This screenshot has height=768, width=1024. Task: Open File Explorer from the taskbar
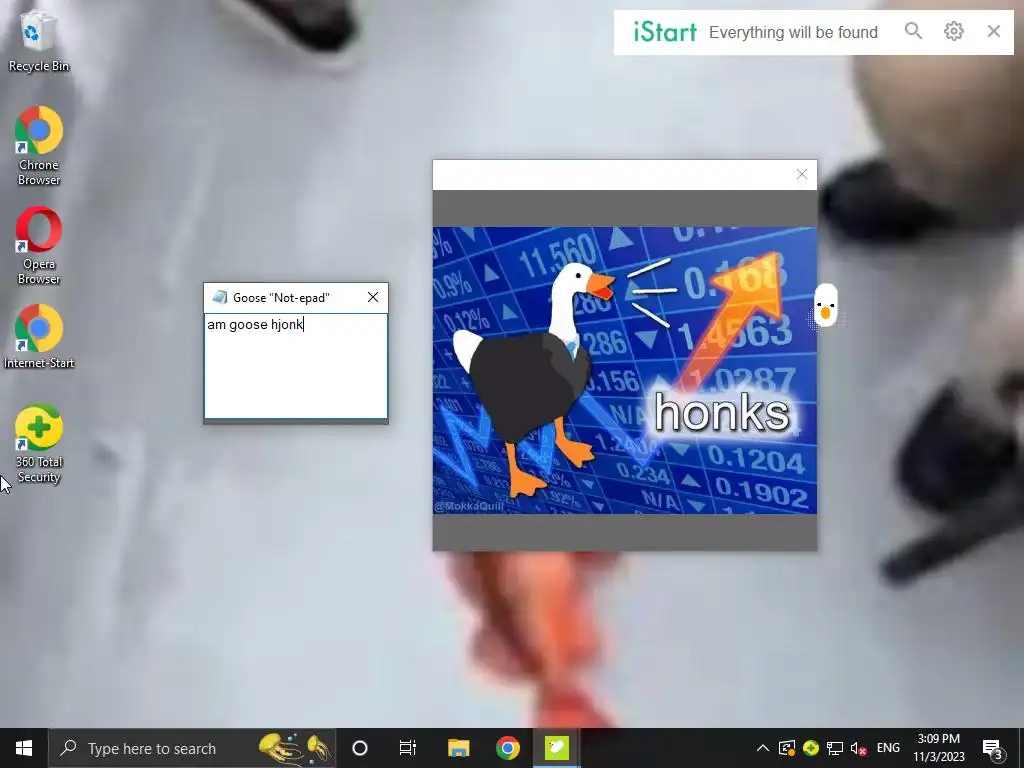tap(458, 748)
